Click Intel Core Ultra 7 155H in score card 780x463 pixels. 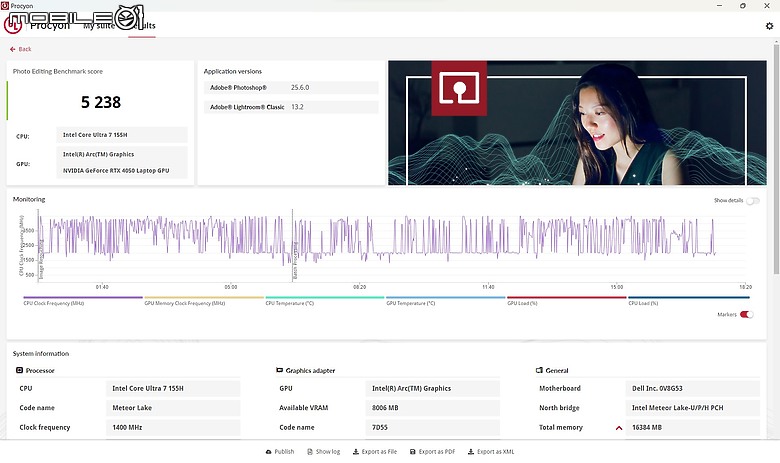95,135
